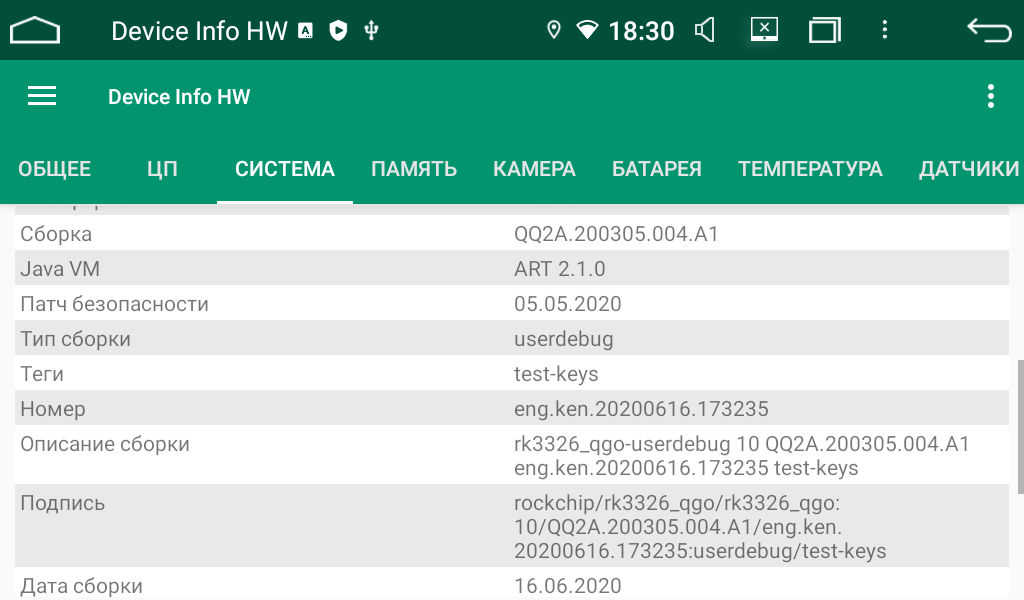Switch to the БАТАРЕЯ tab
This screenshot has height=600, width=1024.
click(x=656, y=169)
